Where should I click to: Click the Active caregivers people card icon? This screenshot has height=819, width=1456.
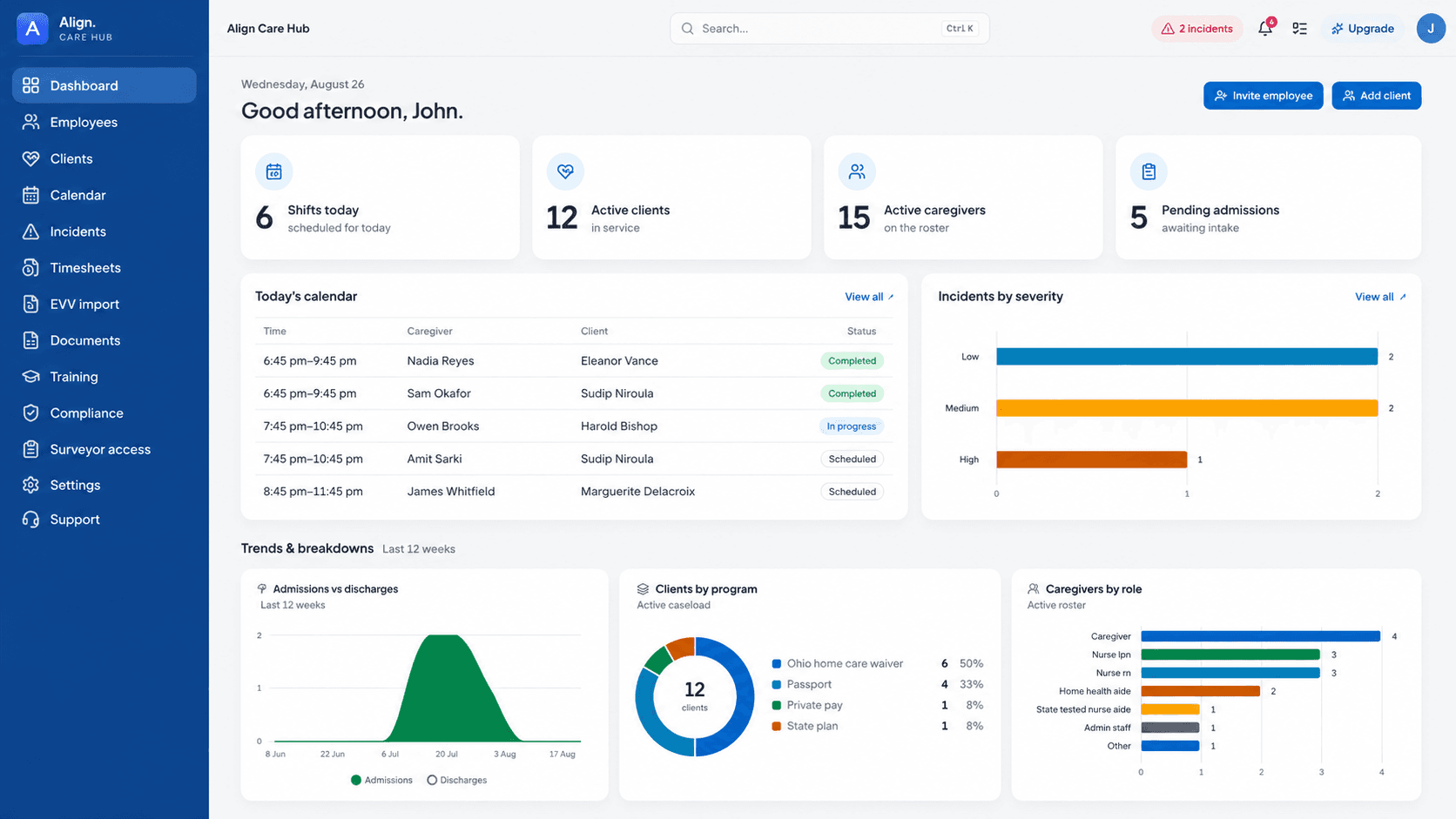(857, 171)
